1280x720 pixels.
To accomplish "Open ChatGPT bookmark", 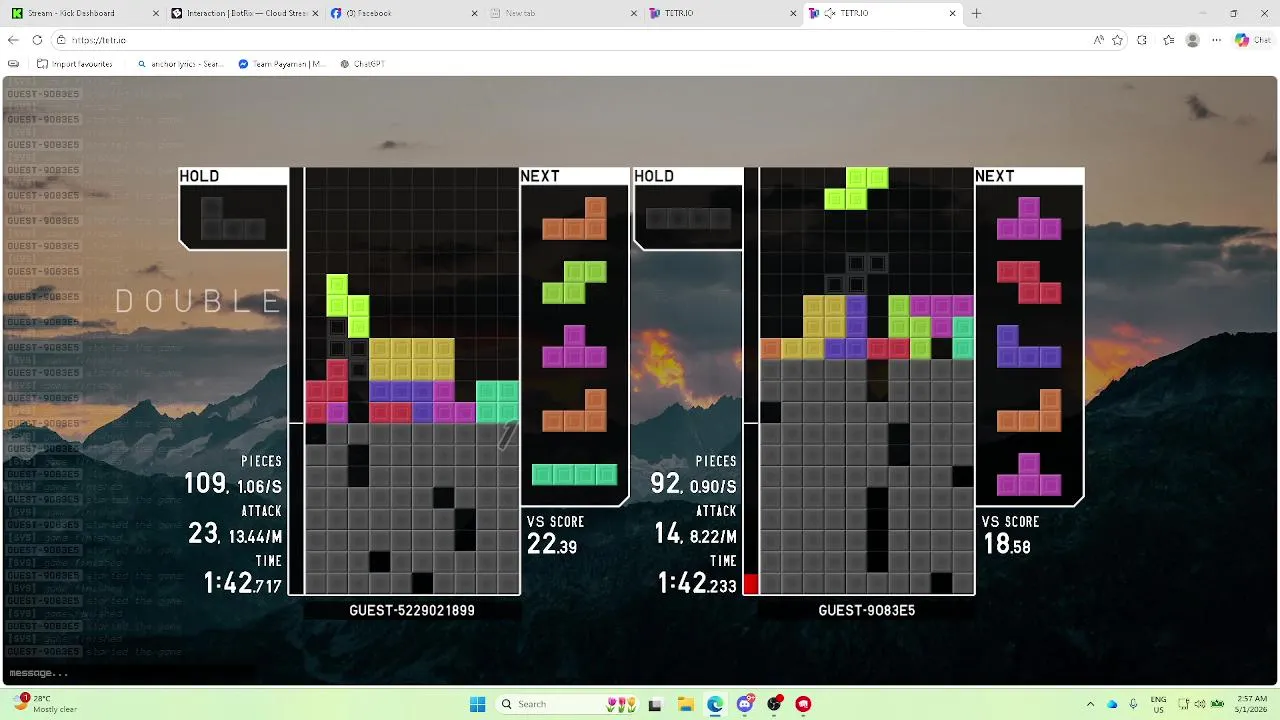I will (x=362, y=63).
